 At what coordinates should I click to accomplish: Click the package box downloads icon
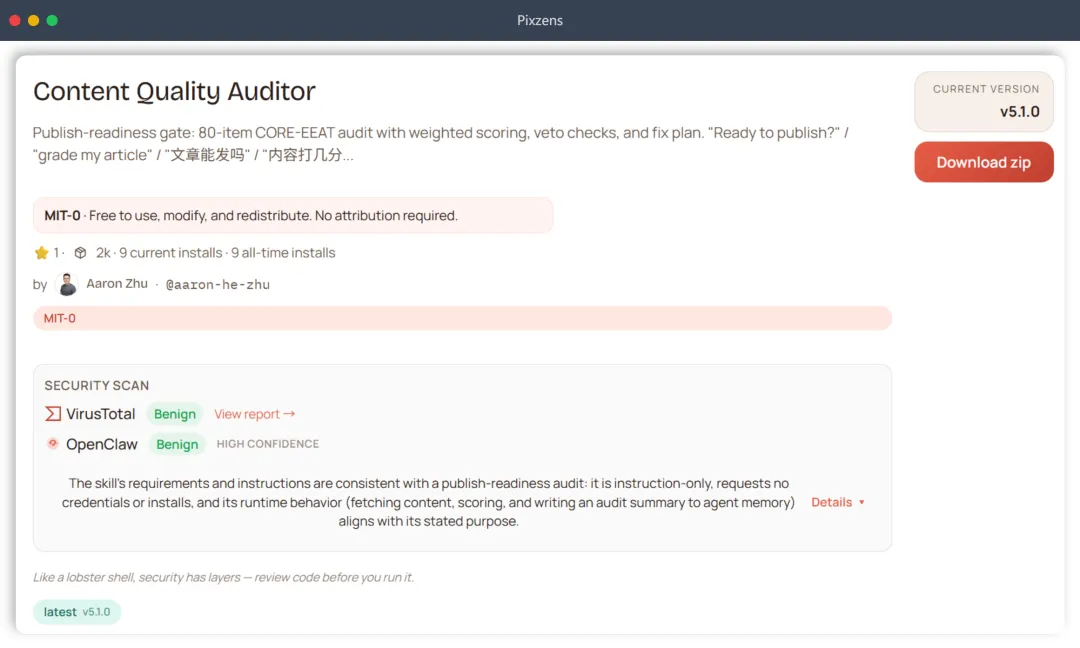[81, 253]
